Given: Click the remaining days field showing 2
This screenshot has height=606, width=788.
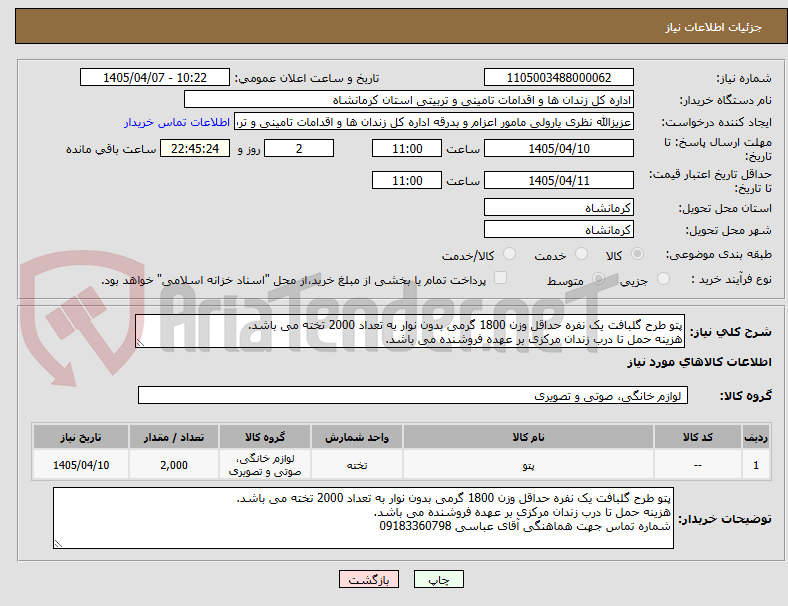Looking at the screenshot, I should click(299, 149).
